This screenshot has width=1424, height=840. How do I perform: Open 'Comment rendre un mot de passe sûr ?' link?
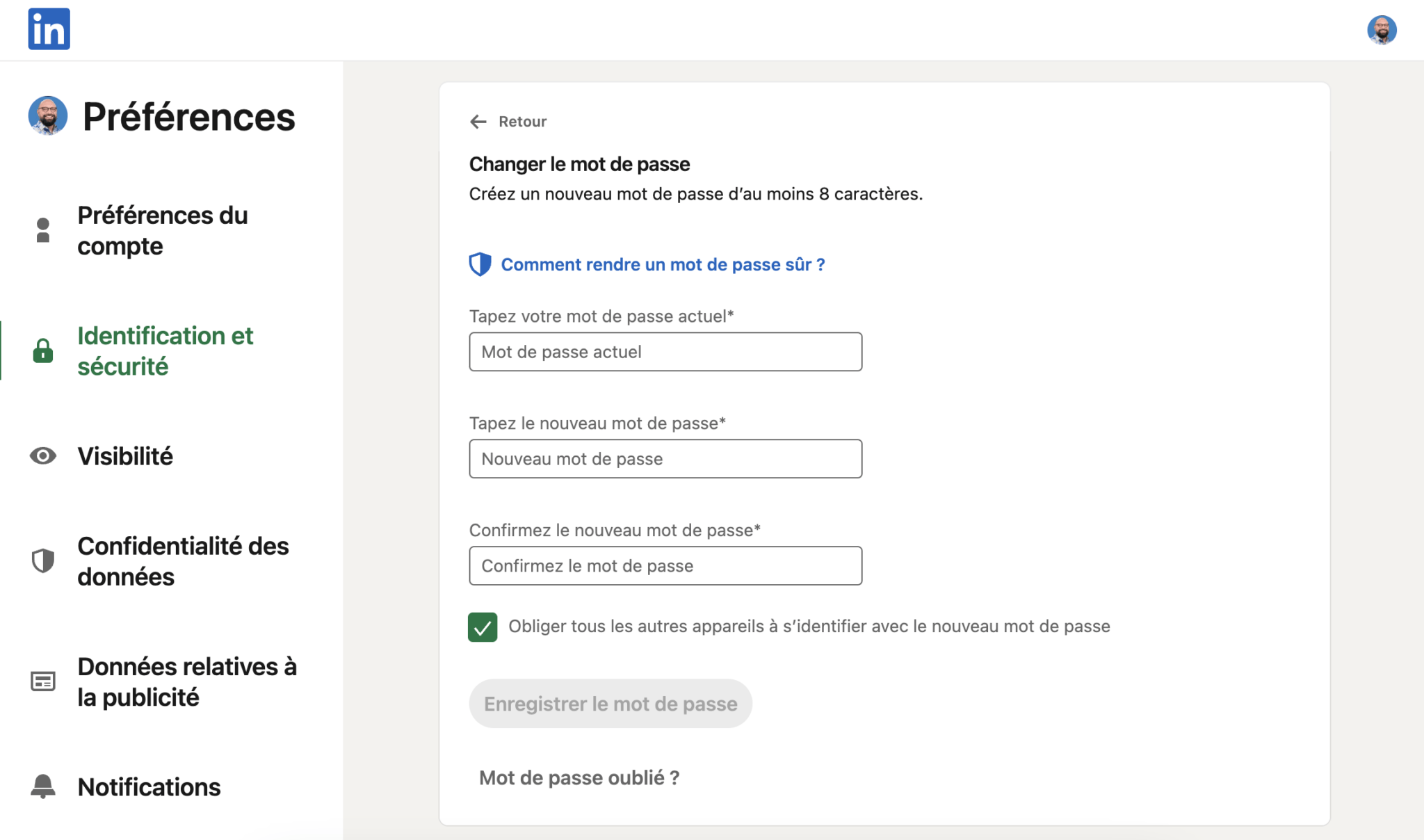coord(663,265)
